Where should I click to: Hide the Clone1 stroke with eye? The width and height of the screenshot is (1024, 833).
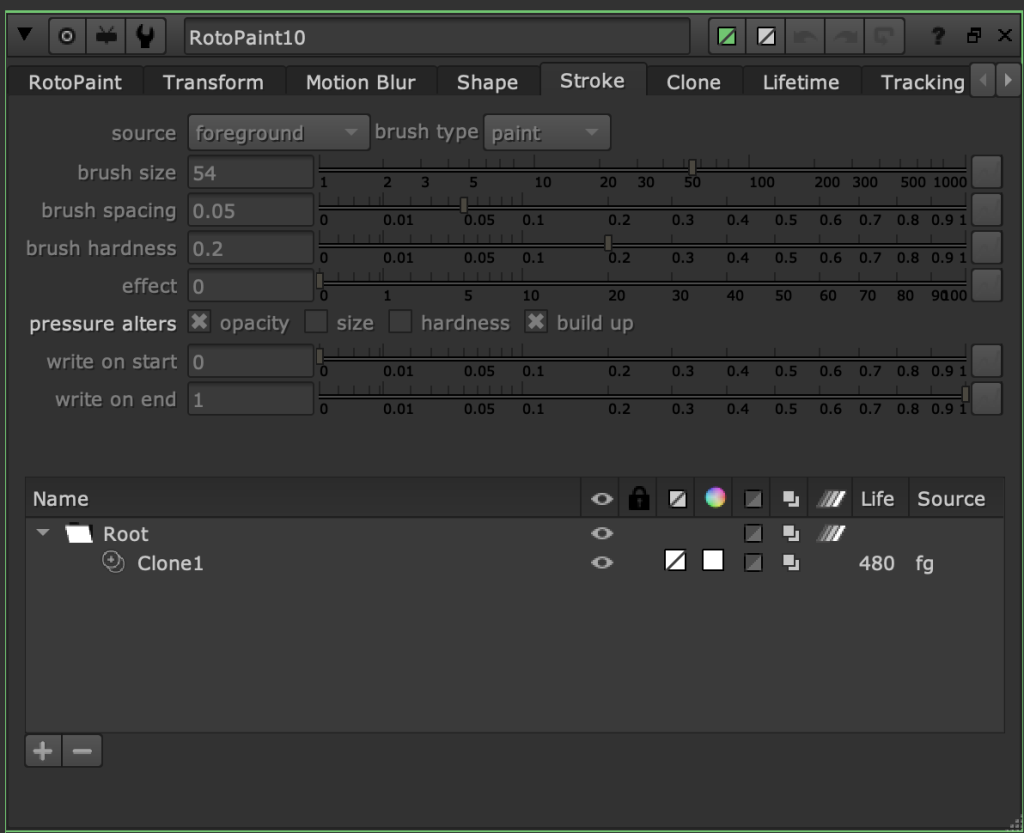click(601, 562)
